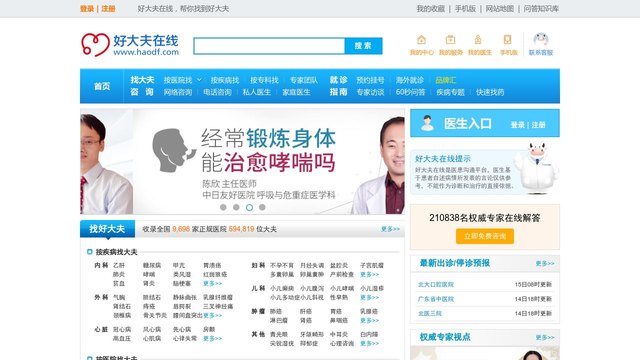This screenshot has width=640, height=360.
Task: Select the third carousel dot
Action: click(x=249, y=207)
